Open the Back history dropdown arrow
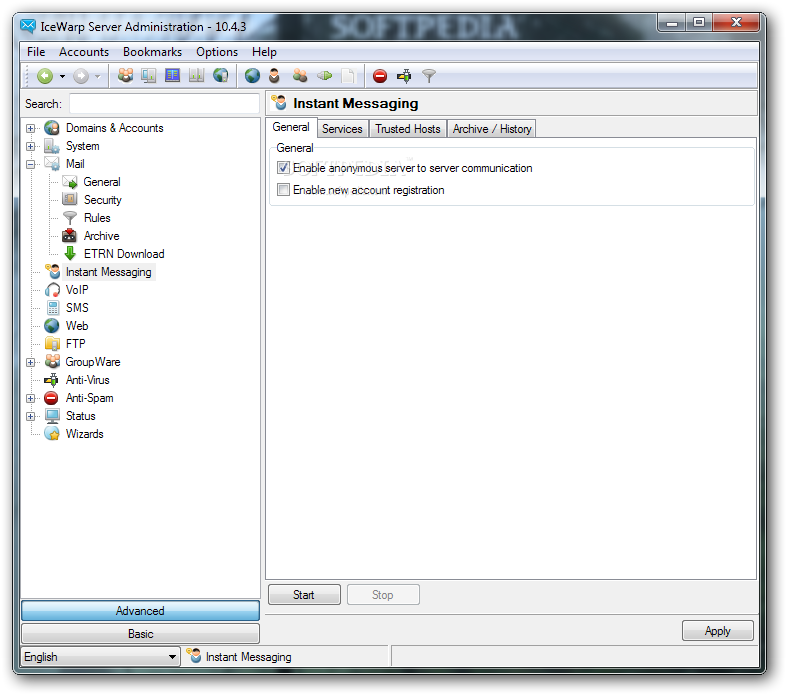 (x=62, y=76)
